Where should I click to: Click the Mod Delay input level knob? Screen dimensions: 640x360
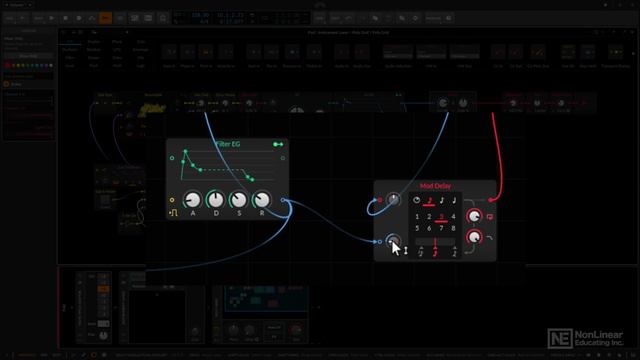[393, 200]
